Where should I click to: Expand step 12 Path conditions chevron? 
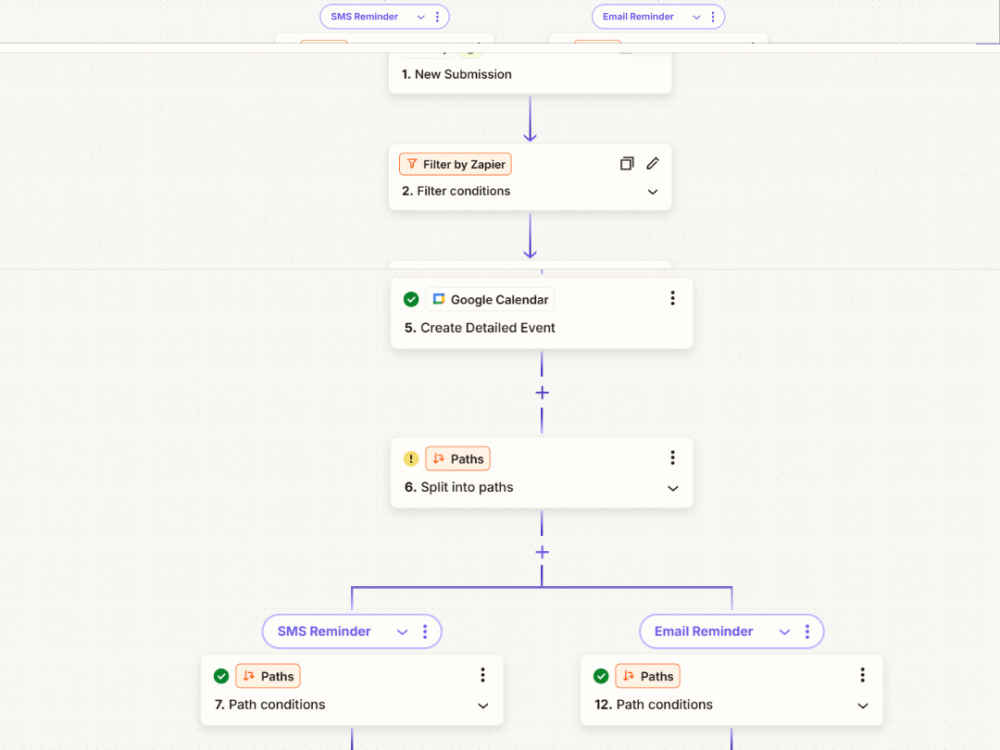tap(863, 706)
